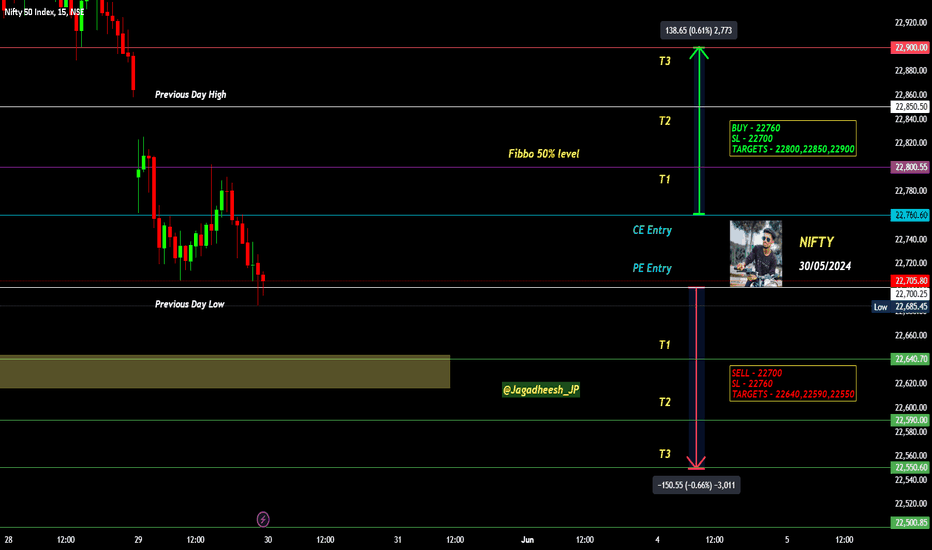The image size is (932, 550).
Task: Click the 22,620.00 price scale tick
Action: [911, 384]
